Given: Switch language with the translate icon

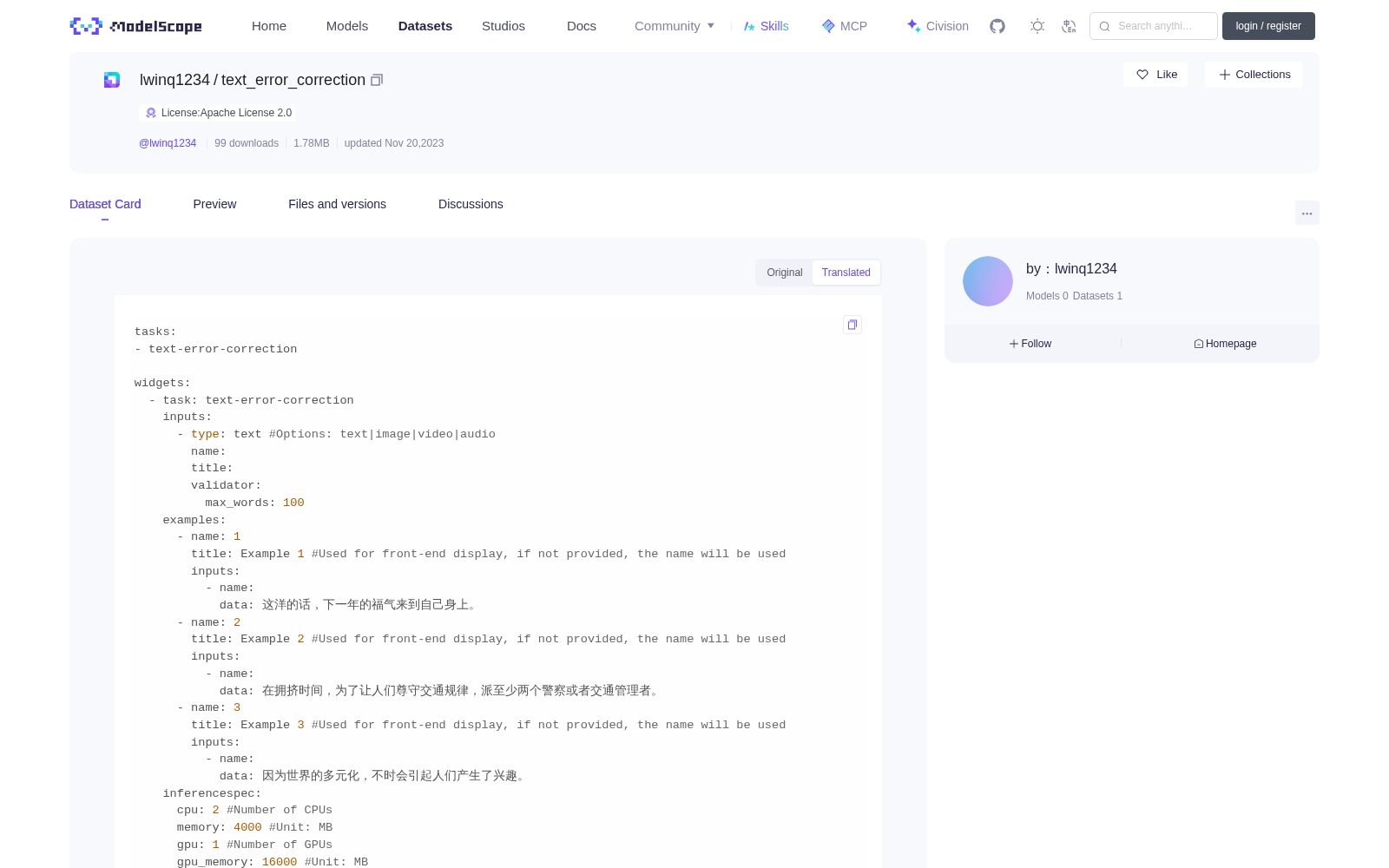Looking at the screenshot, I should (x=1070, y=26).
